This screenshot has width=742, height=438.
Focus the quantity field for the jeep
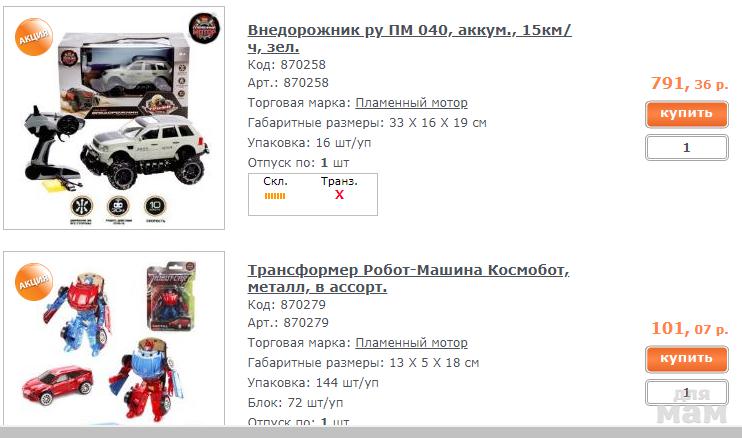pos(687,148)
